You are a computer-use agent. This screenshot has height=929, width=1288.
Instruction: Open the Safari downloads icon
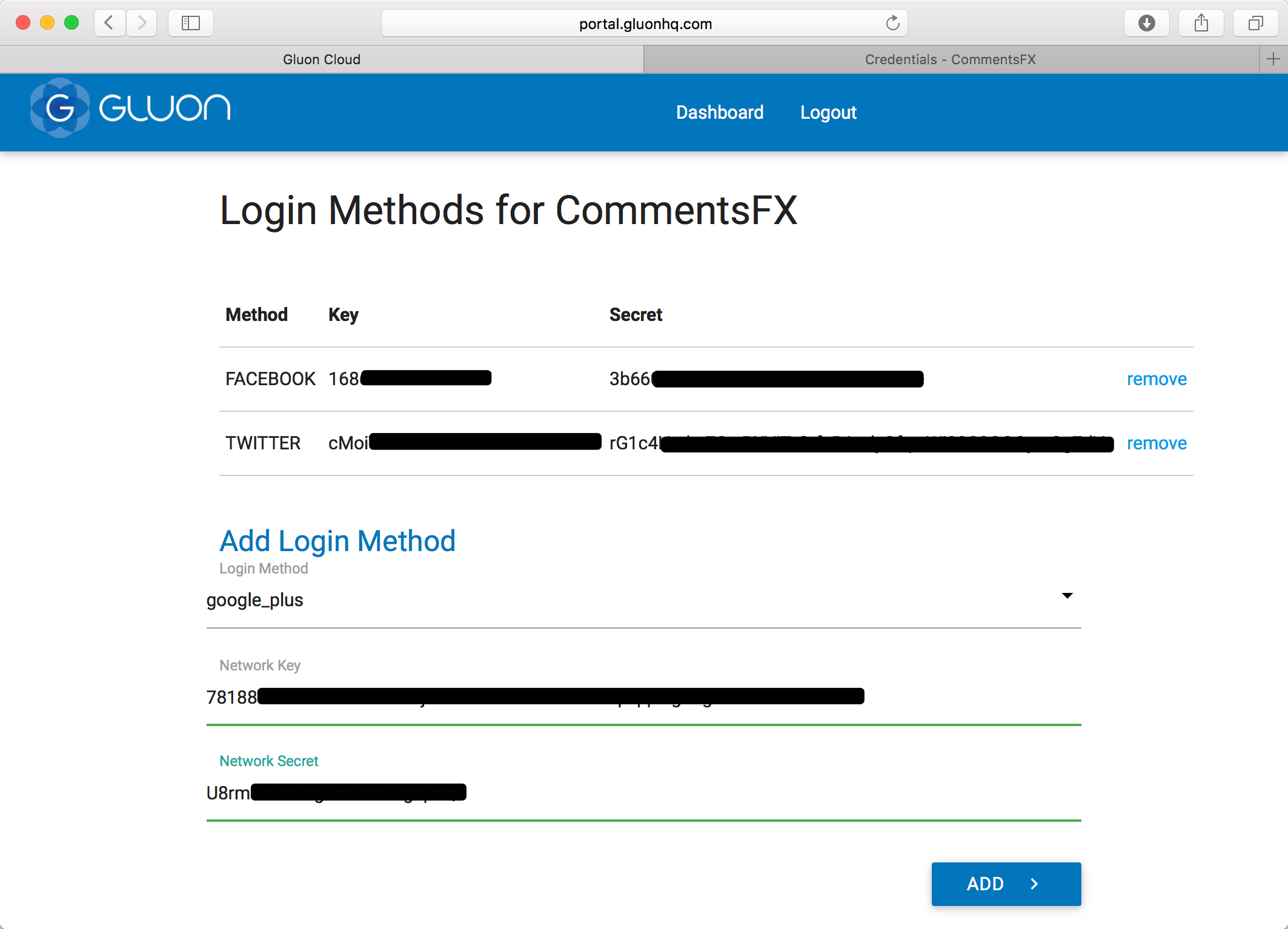[x=1146, y=23]
